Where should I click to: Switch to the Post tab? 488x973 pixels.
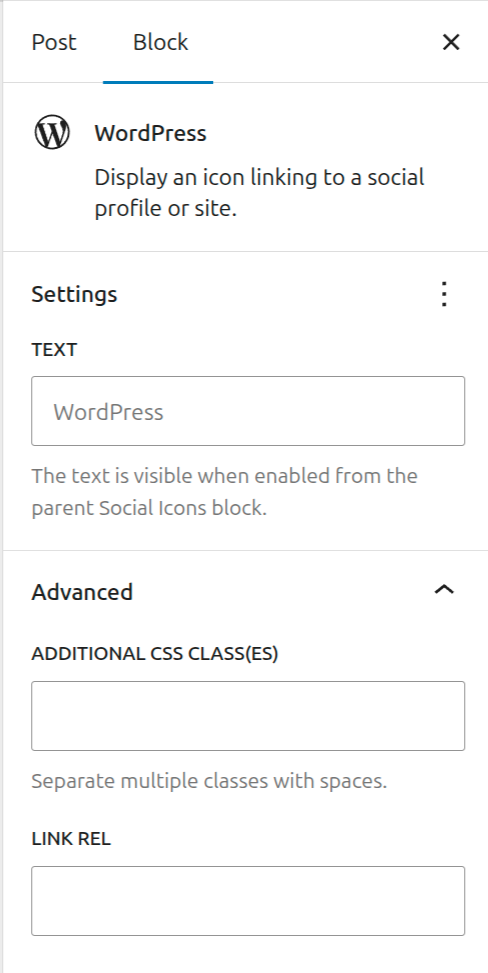tap(54, 42)
